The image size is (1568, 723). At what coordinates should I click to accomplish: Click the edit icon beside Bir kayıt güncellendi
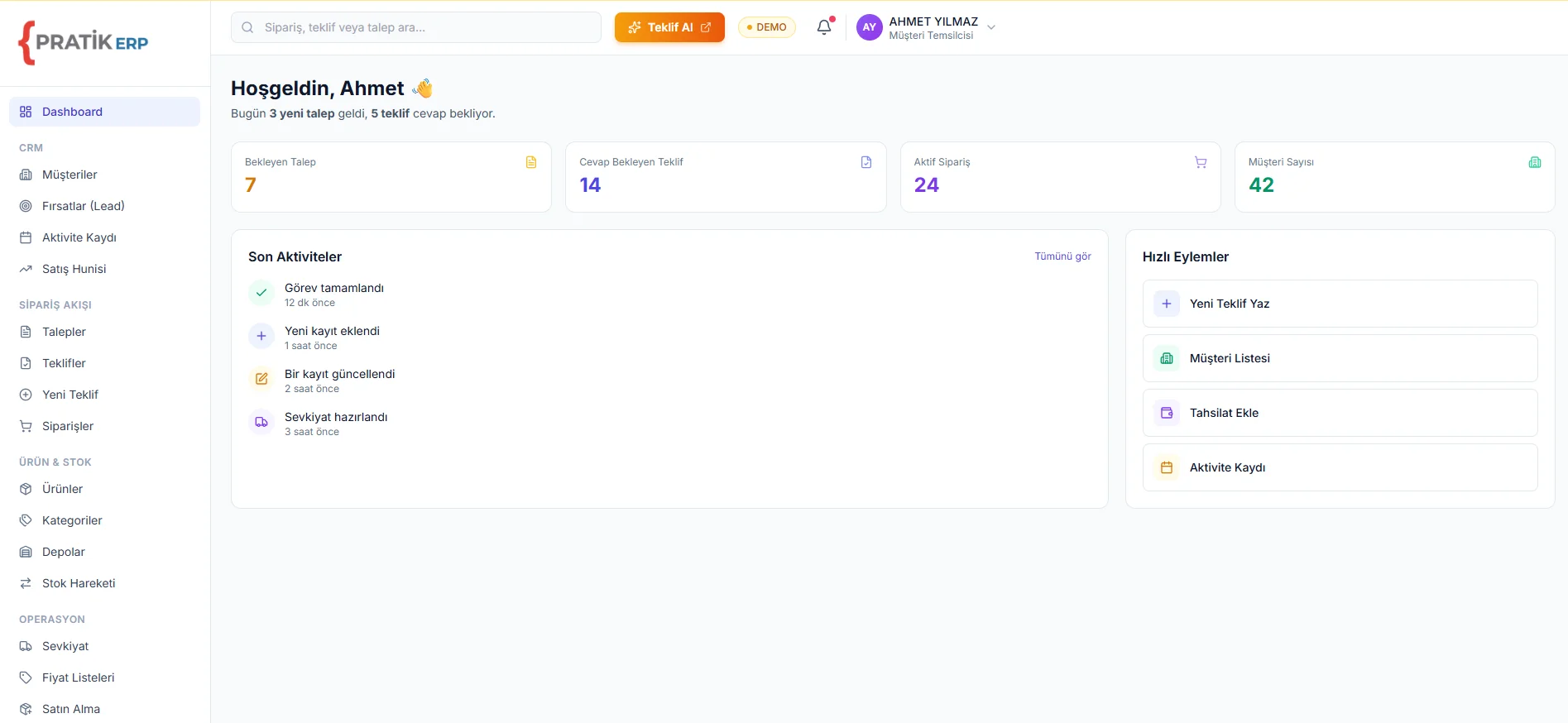[x=261, y=379]
